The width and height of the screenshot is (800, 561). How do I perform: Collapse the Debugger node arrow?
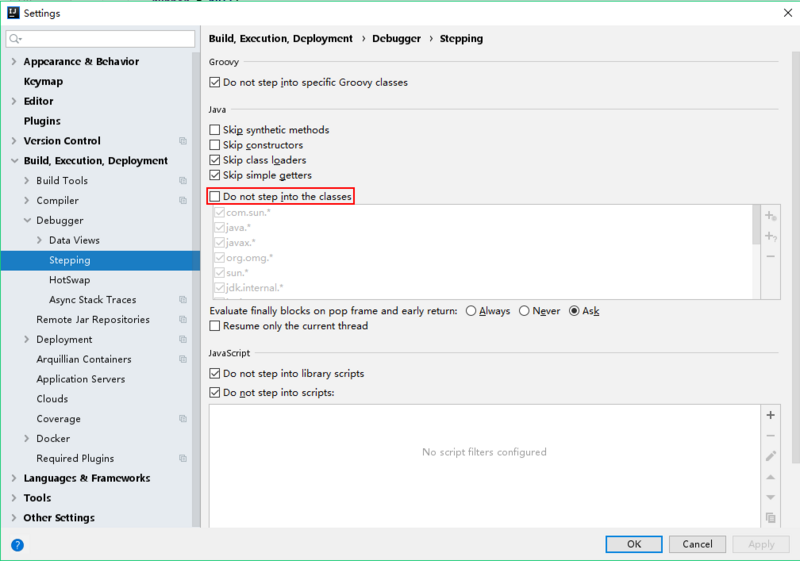[27, 220]
